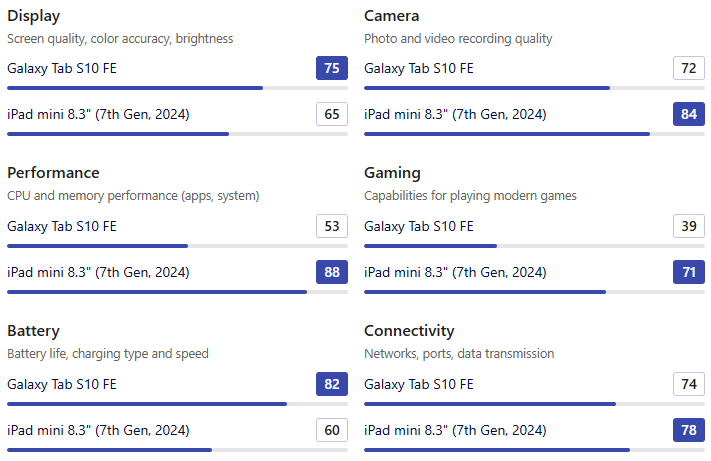Click Galaxy Tab S10 FE Connectivity progress bar

click(534, 404)
